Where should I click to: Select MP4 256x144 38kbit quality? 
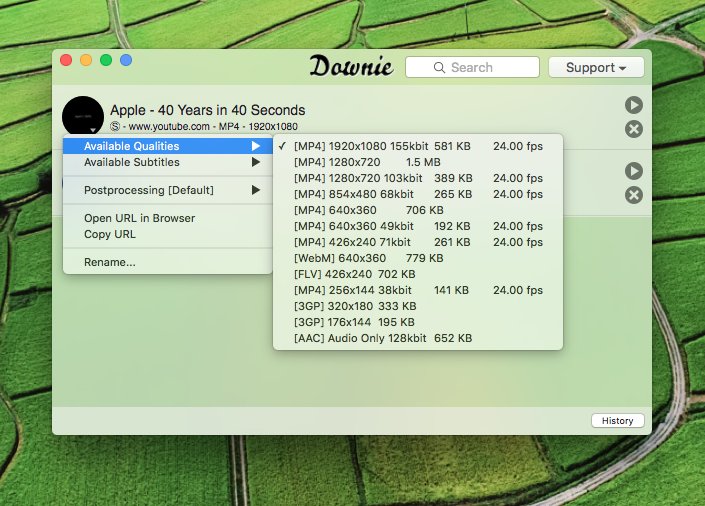(x=418, y=290)
